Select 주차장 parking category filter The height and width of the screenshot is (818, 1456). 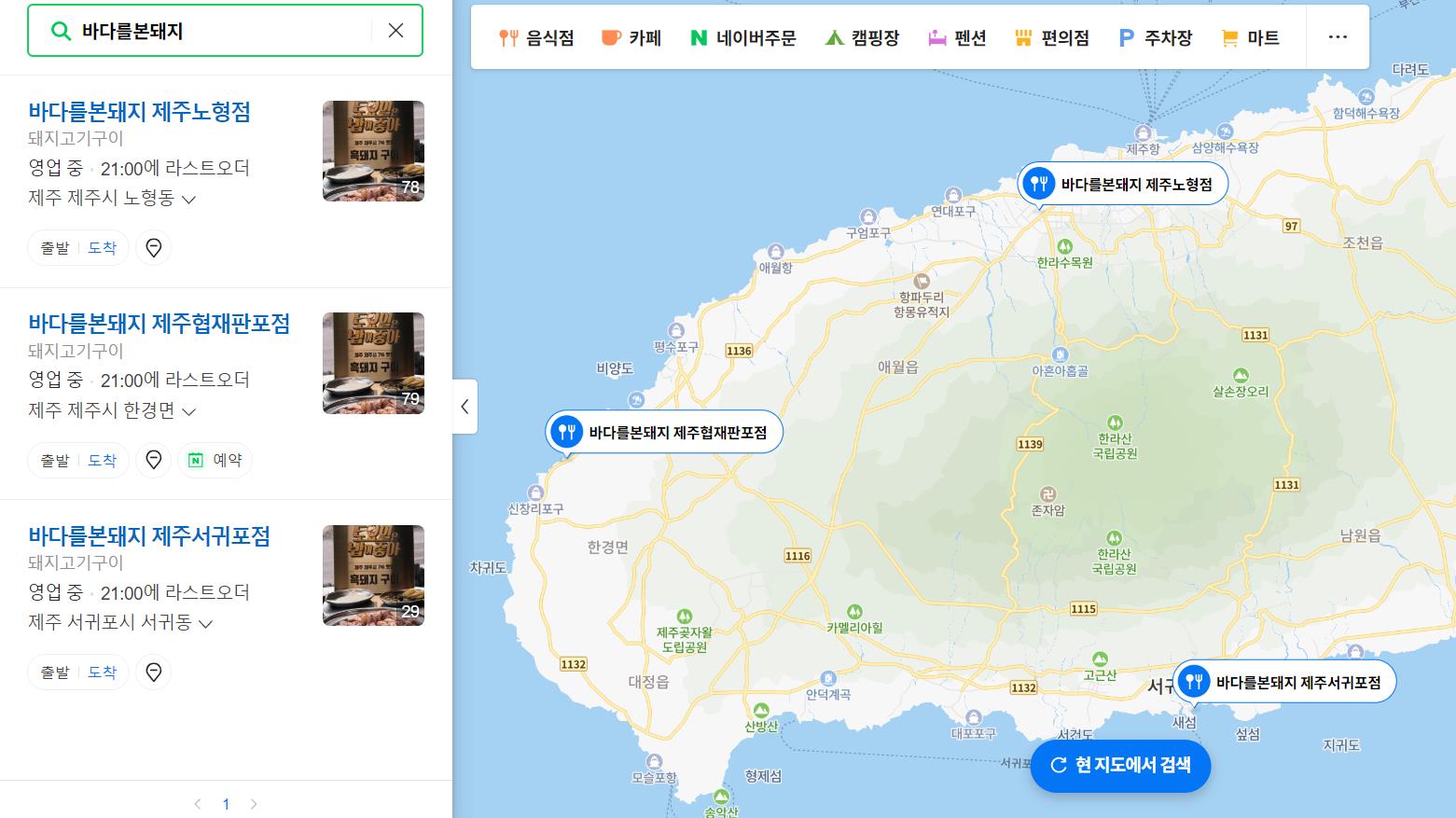[1156, 38]
